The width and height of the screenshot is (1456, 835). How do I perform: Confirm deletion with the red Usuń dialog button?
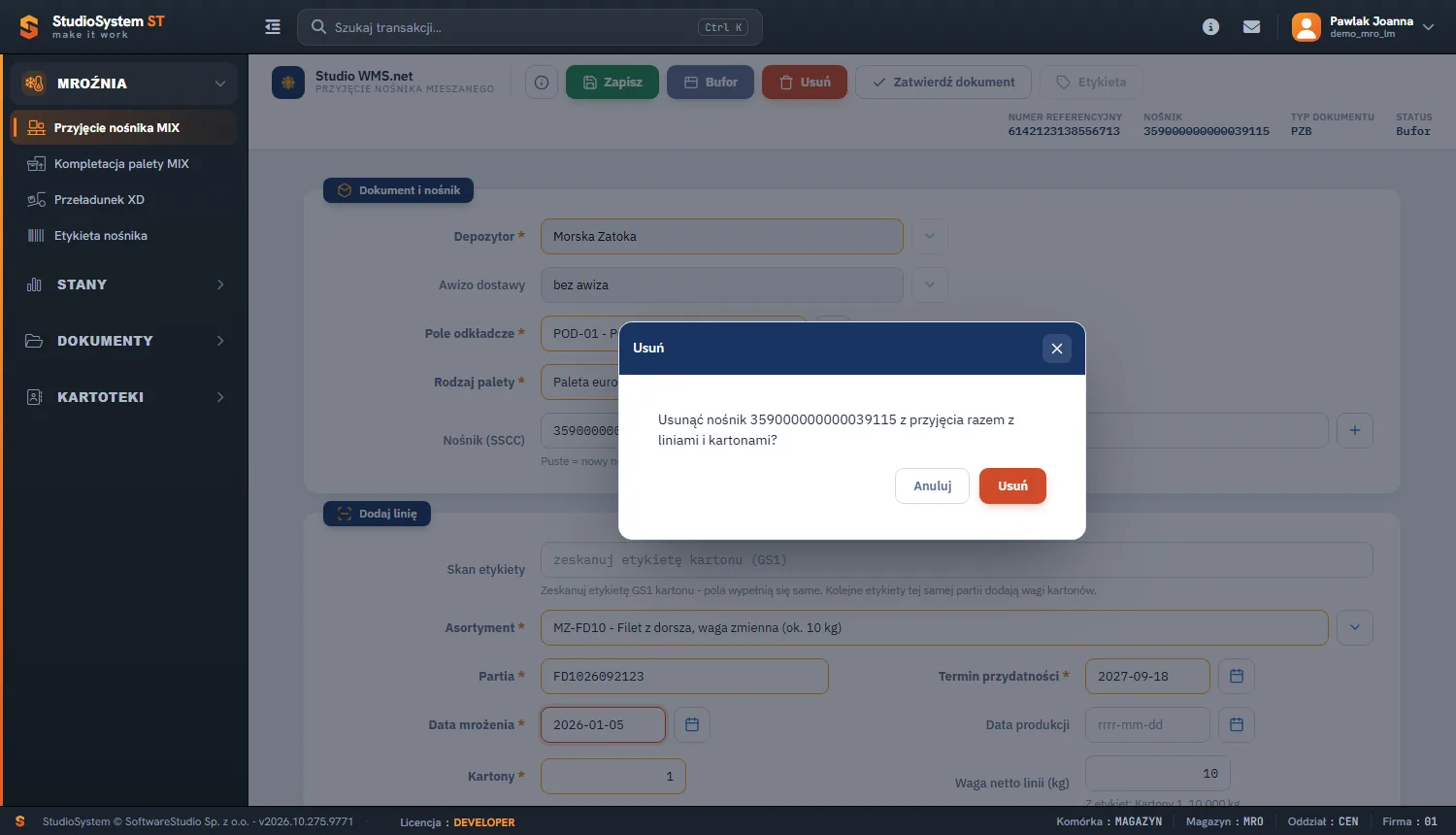(1012, 485)
